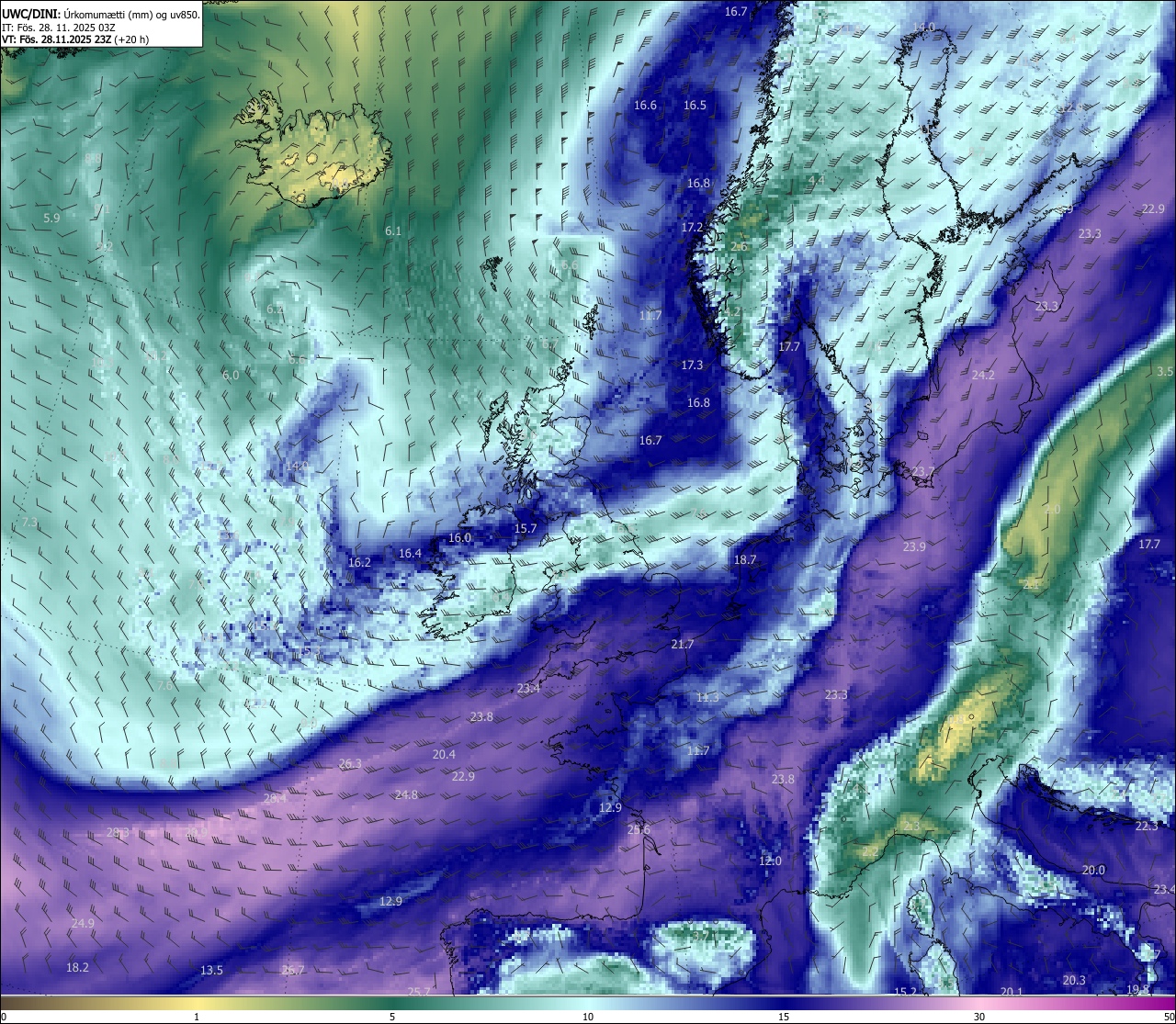Click the 16.2 value label
1176x1024 pixels.
click(359, 562)
